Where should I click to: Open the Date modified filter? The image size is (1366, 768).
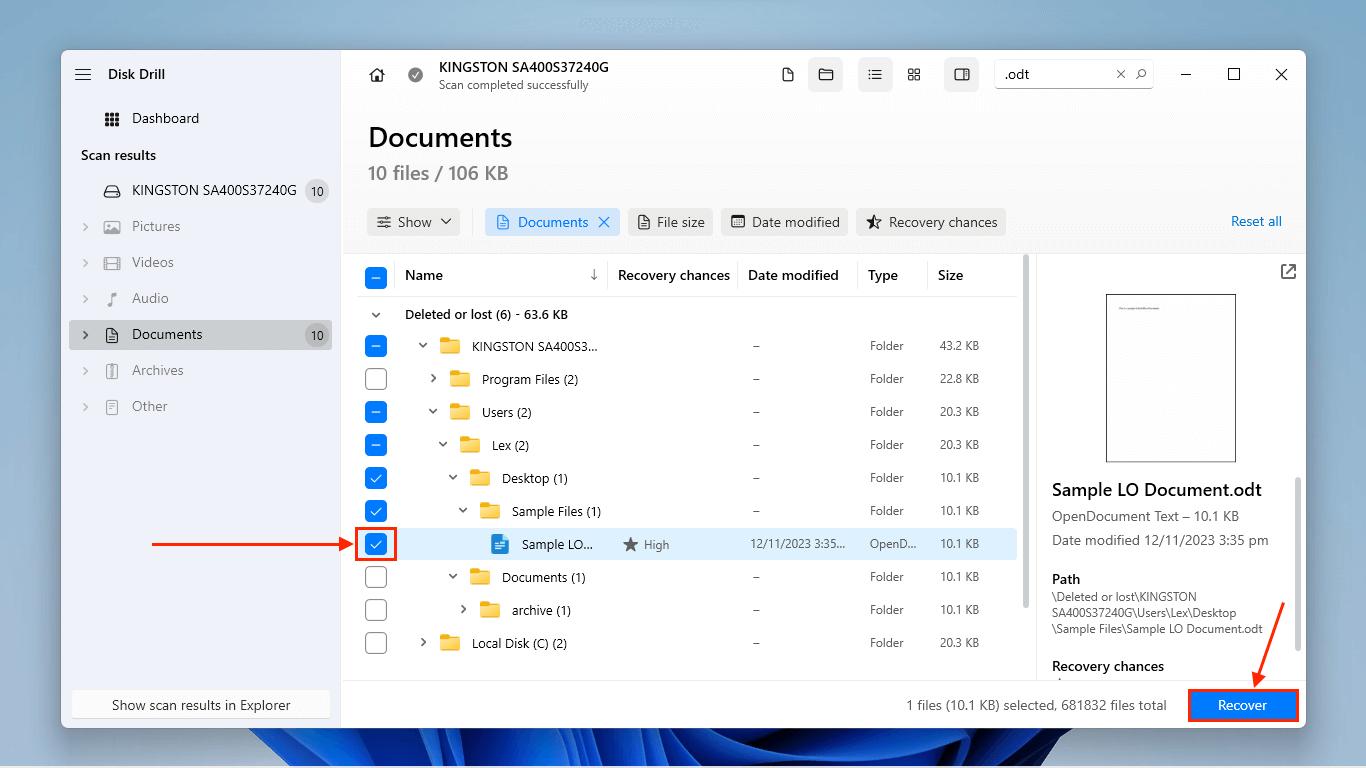[785, 222]
